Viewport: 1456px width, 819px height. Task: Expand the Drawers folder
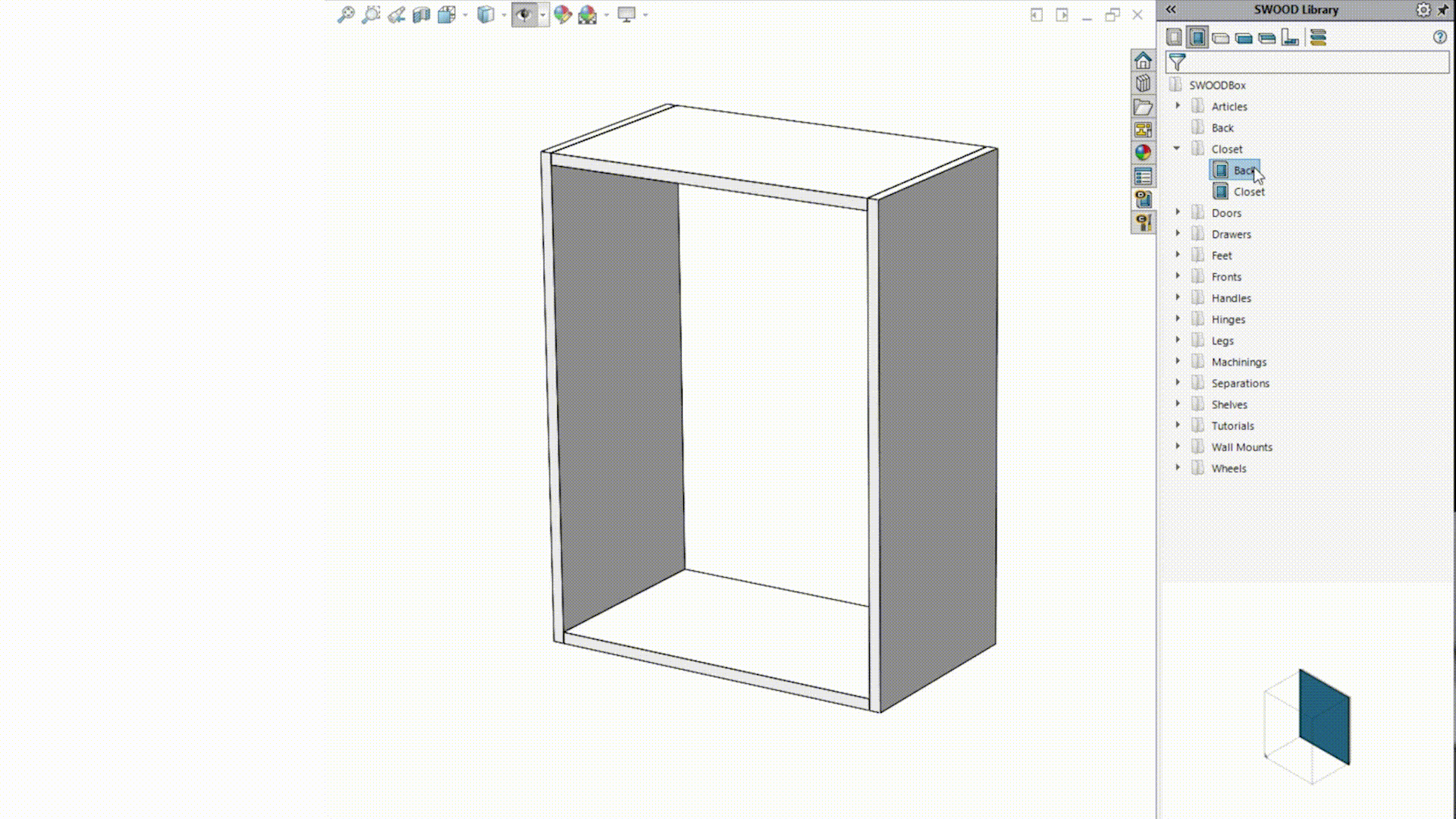[x=1178, y=234]
